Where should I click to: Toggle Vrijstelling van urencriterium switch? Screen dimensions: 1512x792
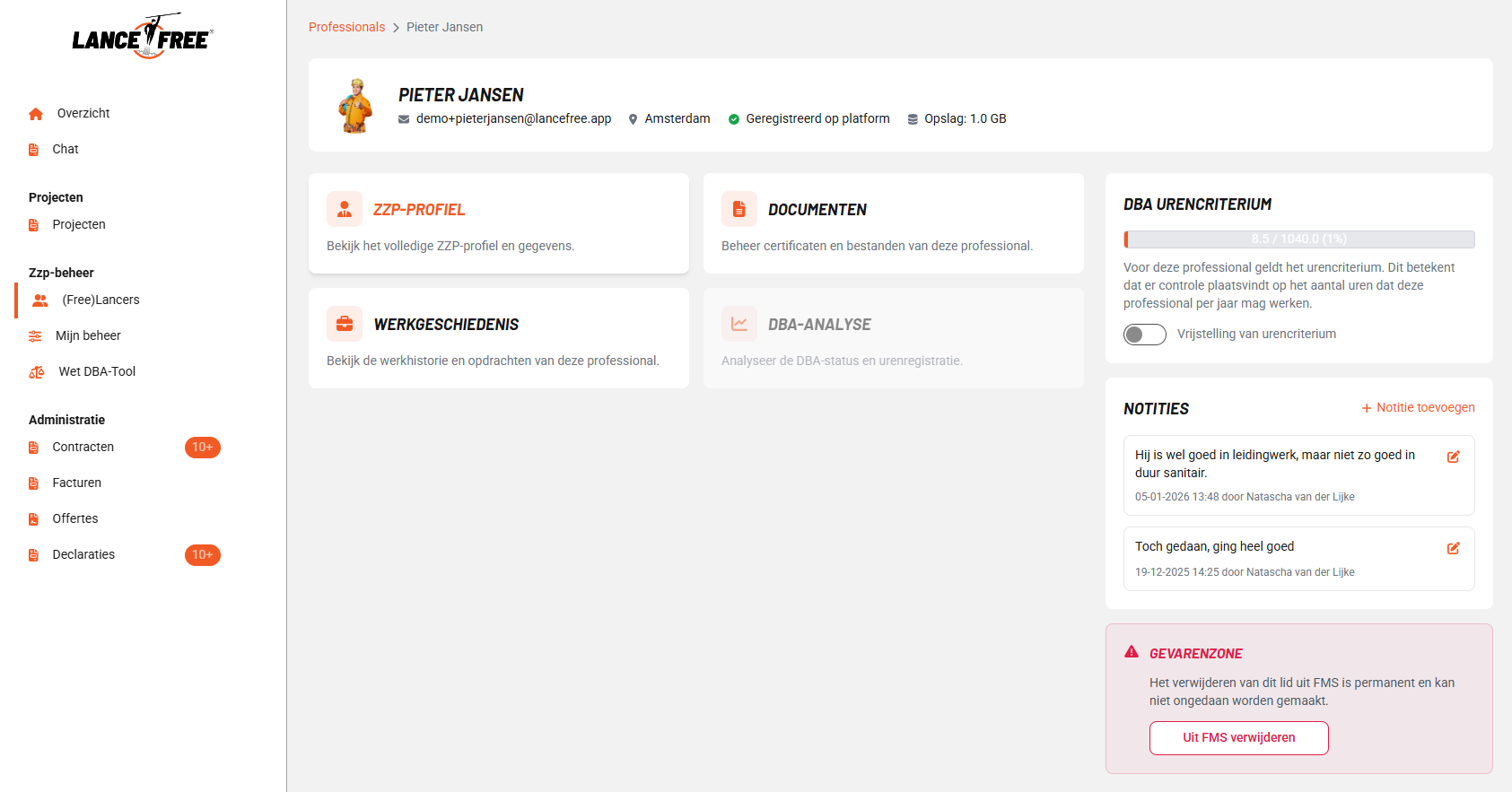tap(1144, 335)
